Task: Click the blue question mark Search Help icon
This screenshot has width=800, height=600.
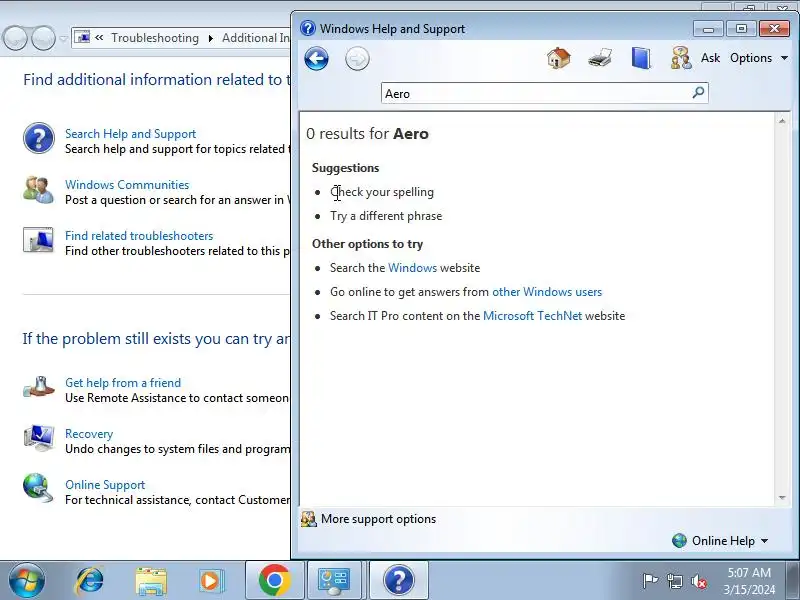Action: (38, 138)
